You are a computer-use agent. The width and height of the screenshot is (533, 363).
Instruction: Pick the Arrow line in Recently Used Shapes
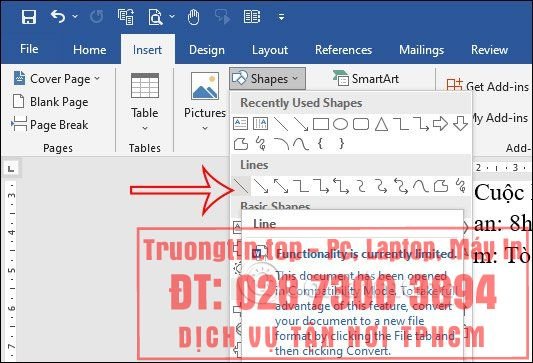301,124
